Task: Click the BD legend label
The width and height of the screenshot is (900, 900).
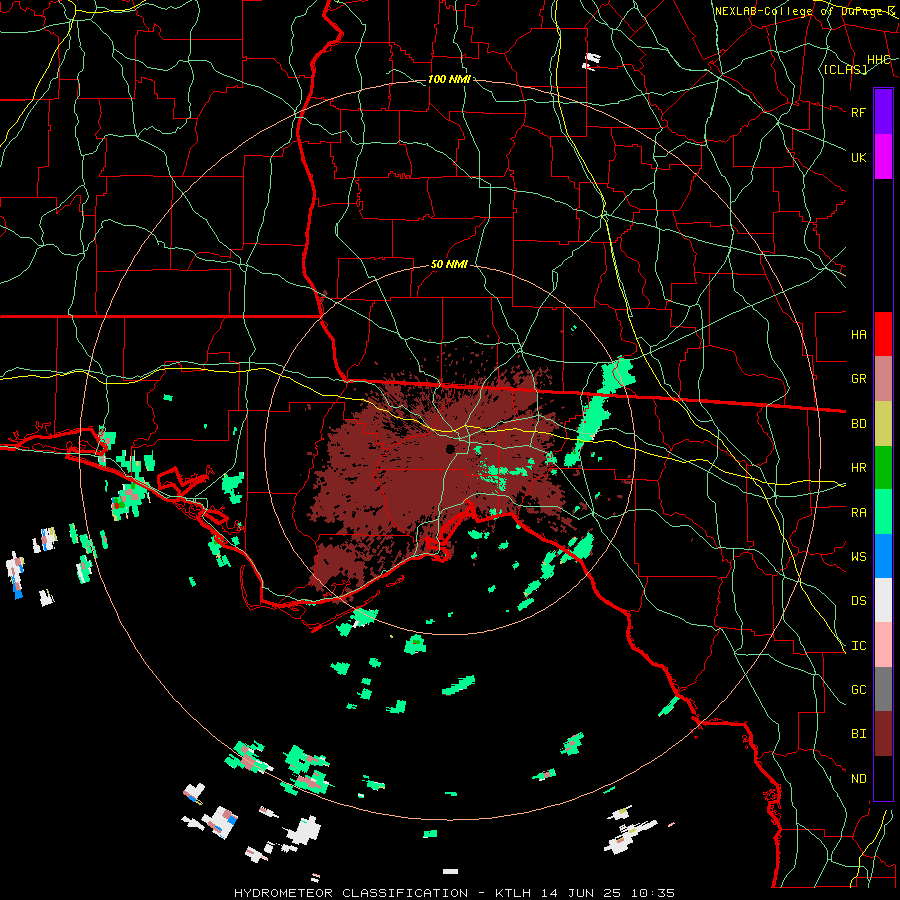Action: pyautogui.click(x=858, y=424)
